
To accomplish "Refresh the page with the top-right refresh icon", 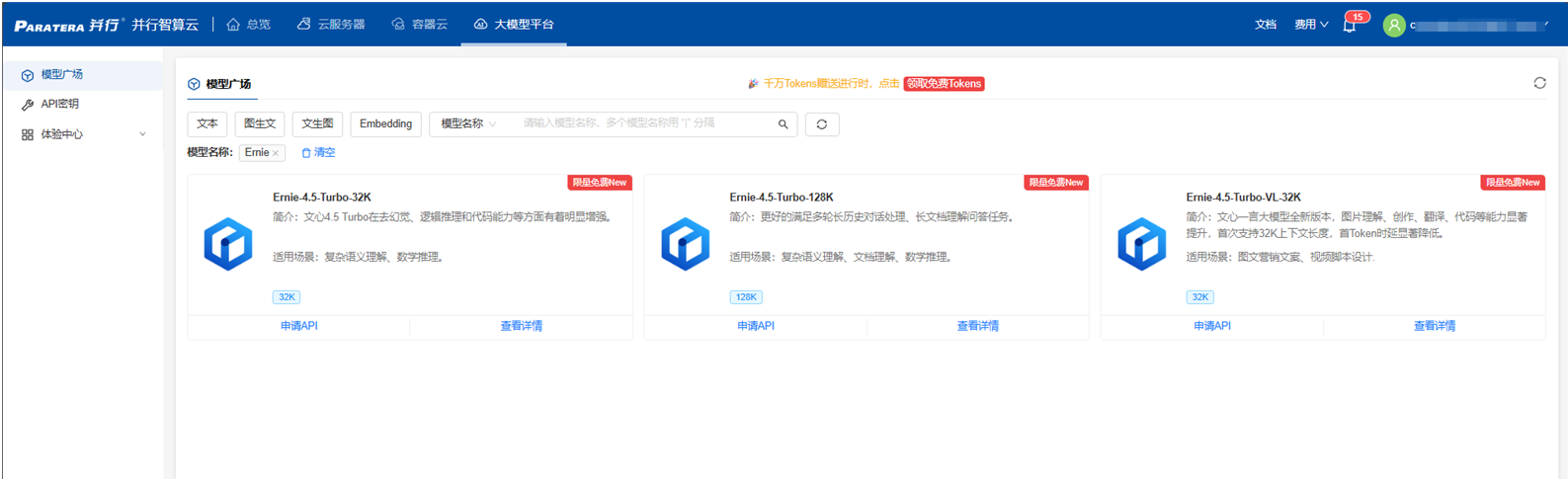I will 1539,83.
